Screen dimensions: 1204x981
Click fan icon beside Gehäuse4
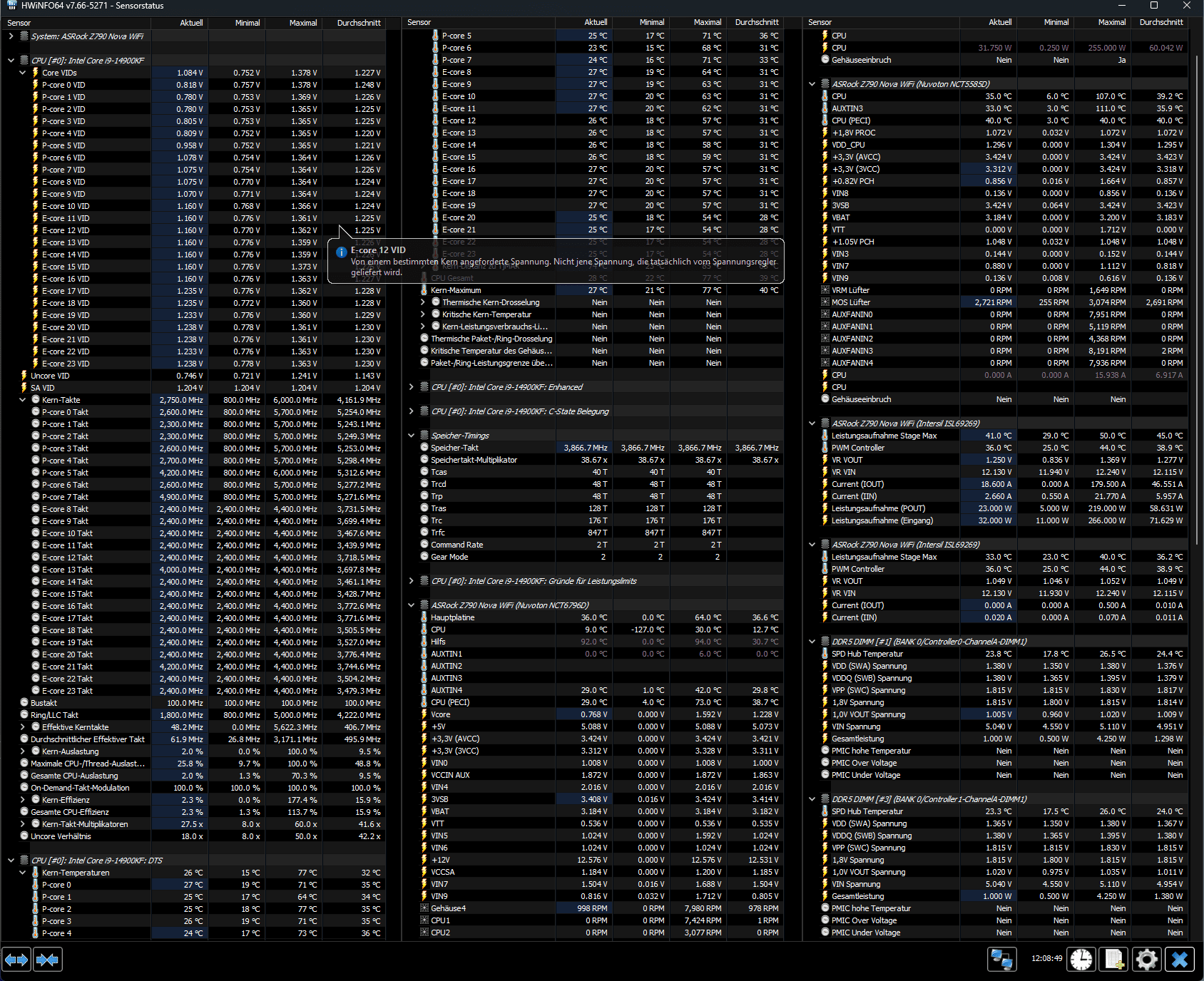click(x=424, y=908)
